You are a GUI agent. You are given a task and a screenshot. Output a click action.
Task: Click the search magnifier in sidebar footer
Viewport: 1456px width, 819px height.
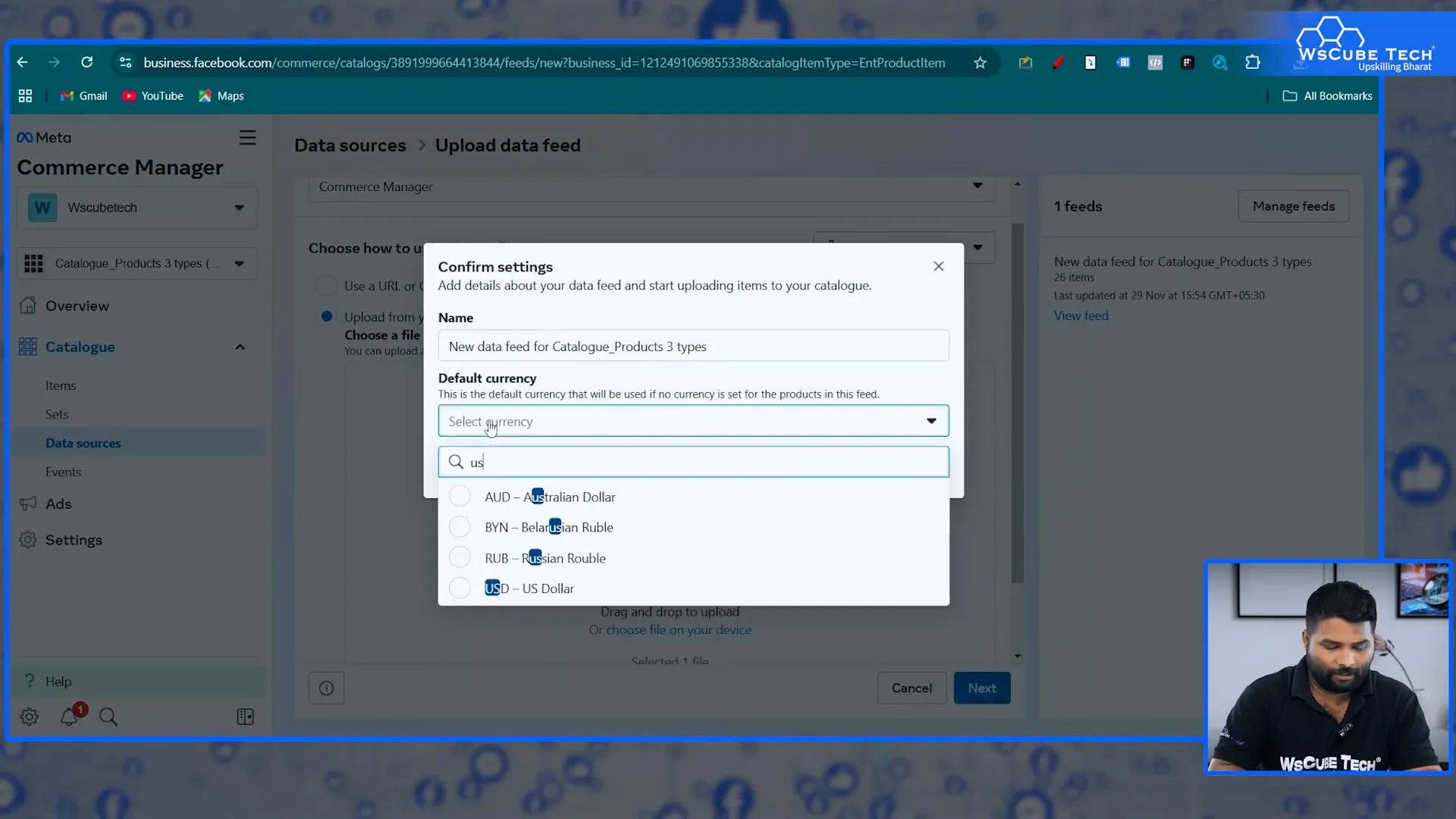pos(108,717)
